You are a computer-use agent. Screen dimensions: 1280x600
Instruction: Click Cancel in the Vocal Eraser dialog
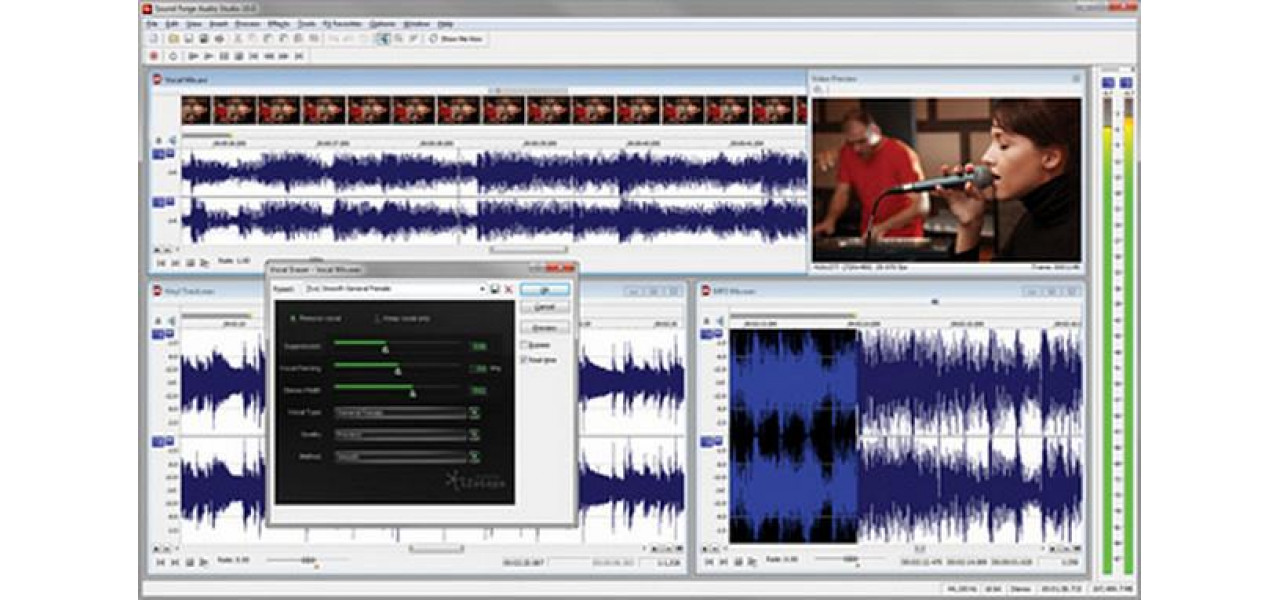545,307
